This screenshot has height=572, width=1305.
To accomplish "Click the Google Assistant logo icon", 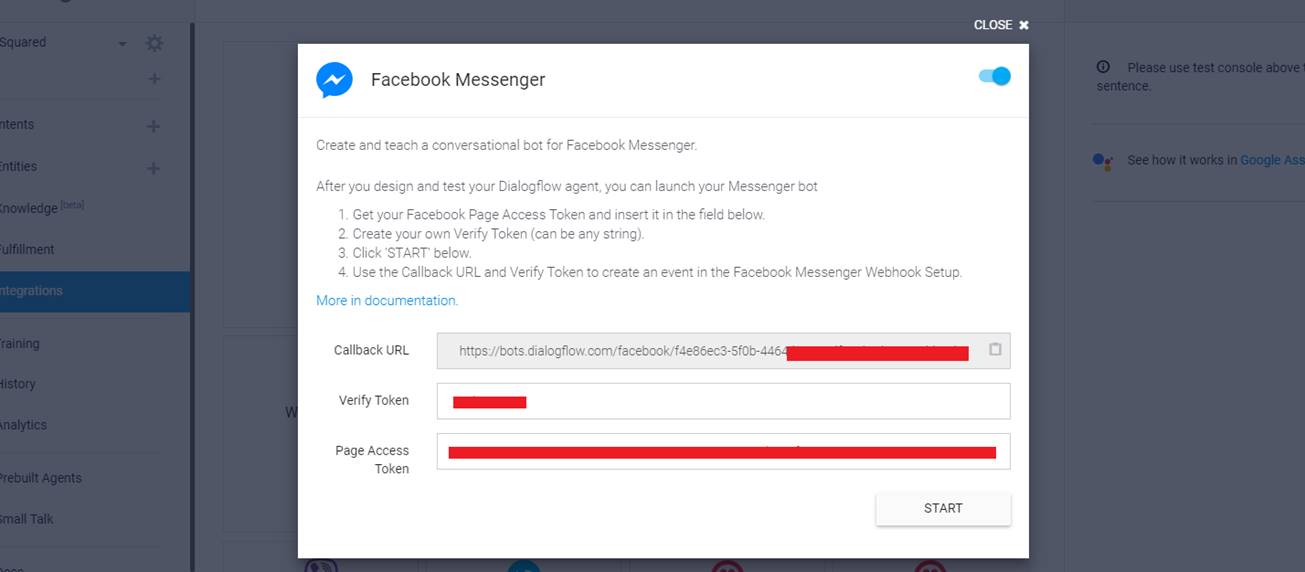I will point(1103,161).
